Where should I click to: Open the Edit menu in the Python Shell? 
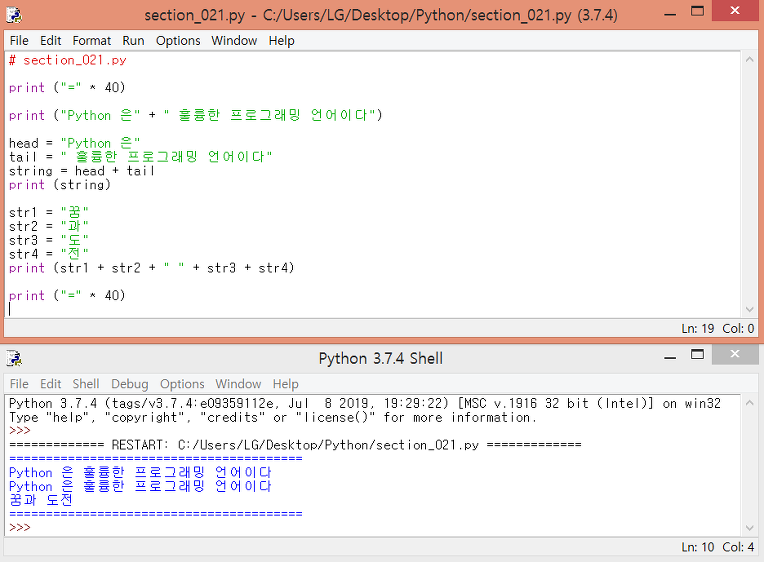pos(50,384)
